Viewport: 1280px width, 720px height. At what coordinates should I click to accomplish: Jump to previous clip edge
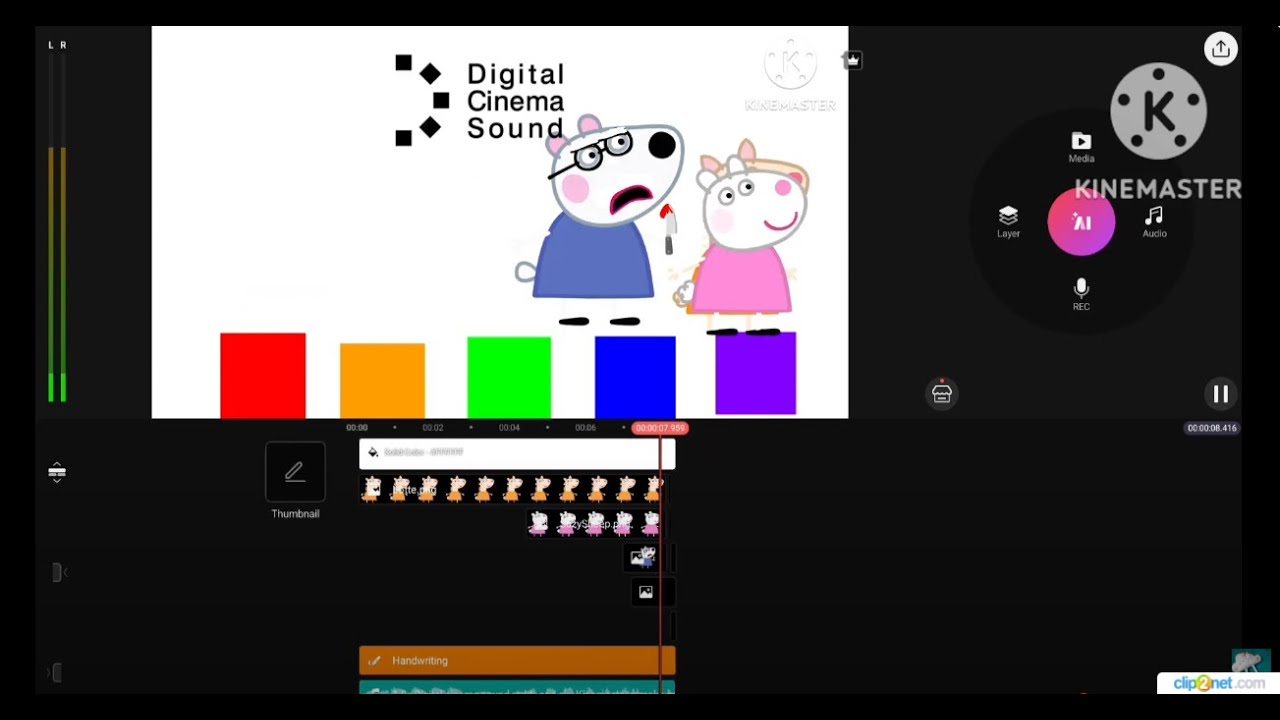[x=59, y=572]
